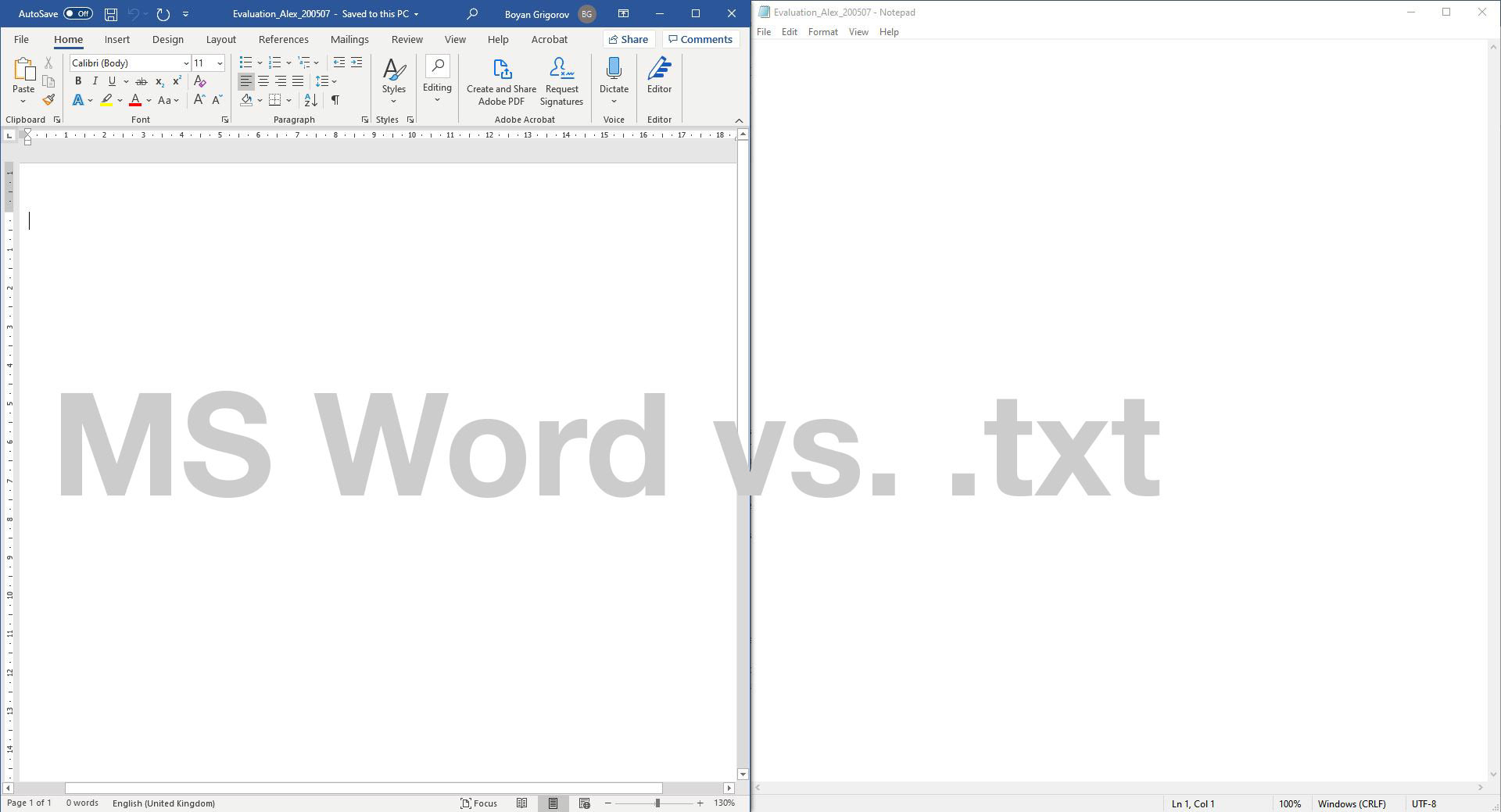This screenshot has height=812, width=1501.
Task: Click the Boyan Grigorov account name
Action: coord(537,14)
